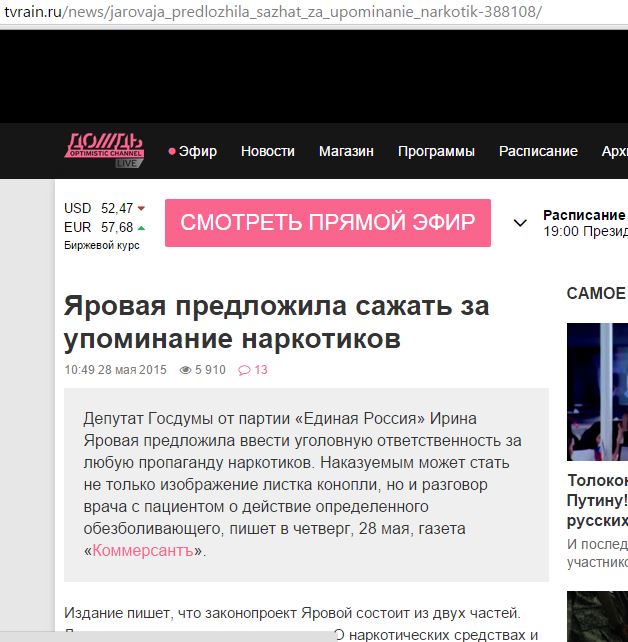Click the LIVE badge under the logo
The width and height of the screenshot is (628, 642).
tap(129, 163)
